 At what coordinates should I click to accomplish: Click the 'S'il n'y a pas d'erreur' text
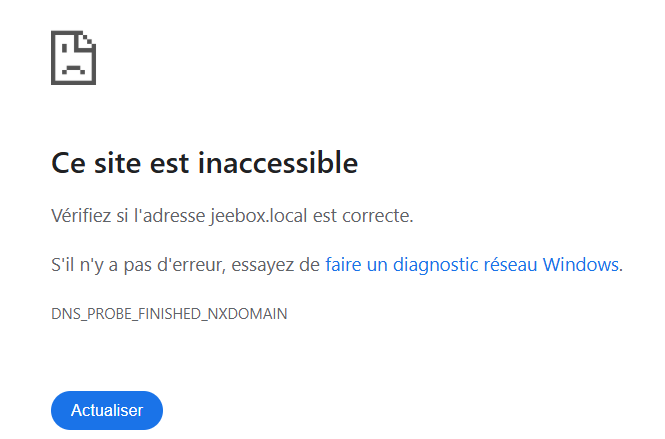click(x=127, y=265)
